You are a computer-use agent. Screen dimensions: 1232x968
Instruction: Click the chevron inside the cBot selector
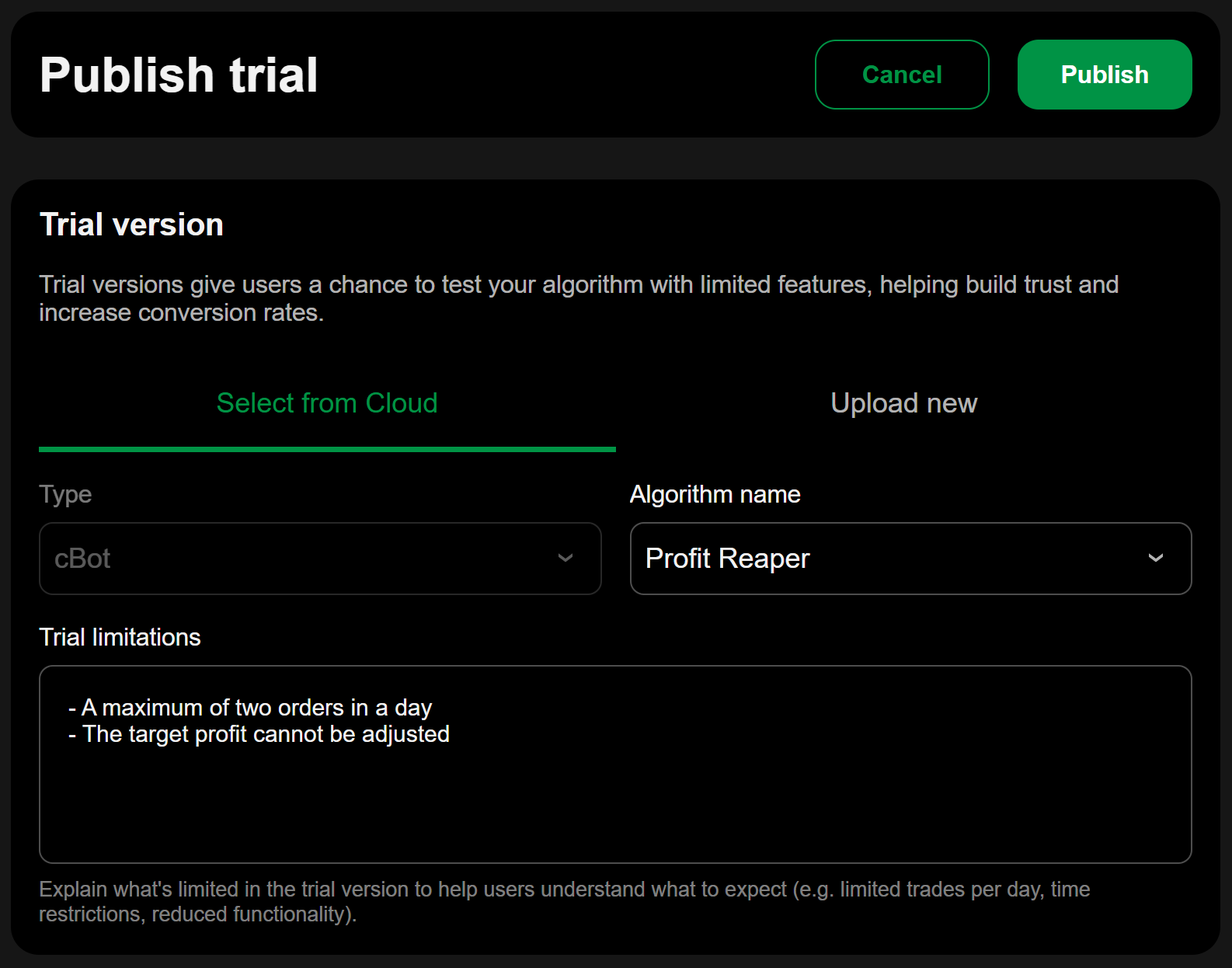[x=566, y=558]
